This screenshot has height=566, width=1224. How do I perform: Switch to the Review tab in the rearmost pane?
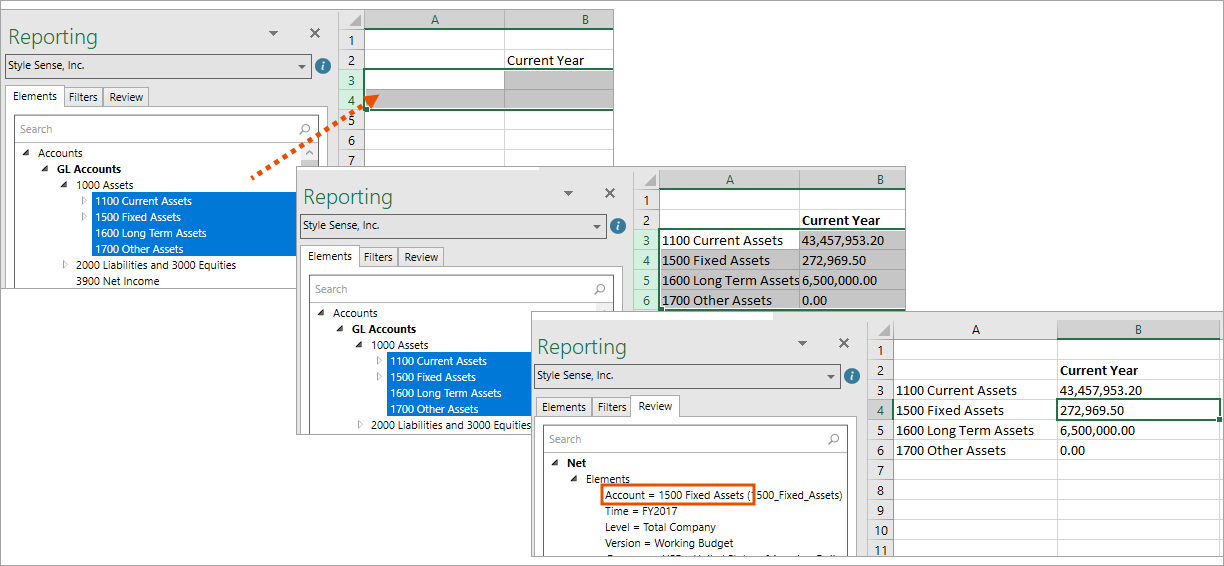(x=126, y=97)
